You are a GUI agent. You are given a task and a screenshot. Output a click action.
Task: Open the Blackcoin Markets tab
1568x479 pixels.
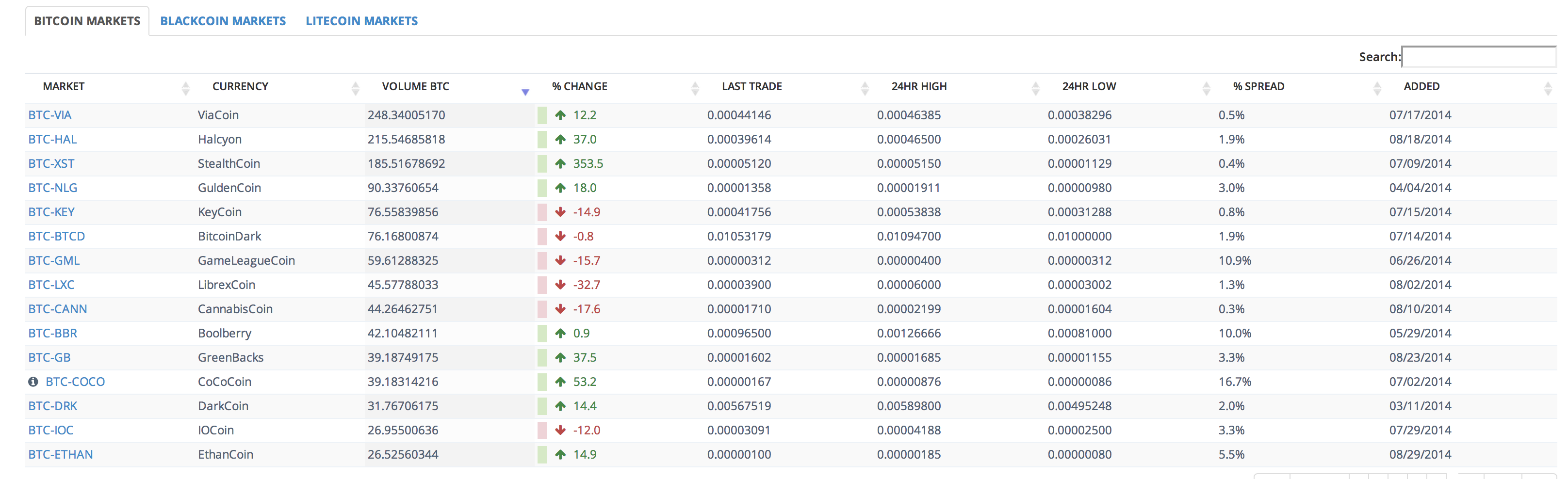[x=223, y=21]
